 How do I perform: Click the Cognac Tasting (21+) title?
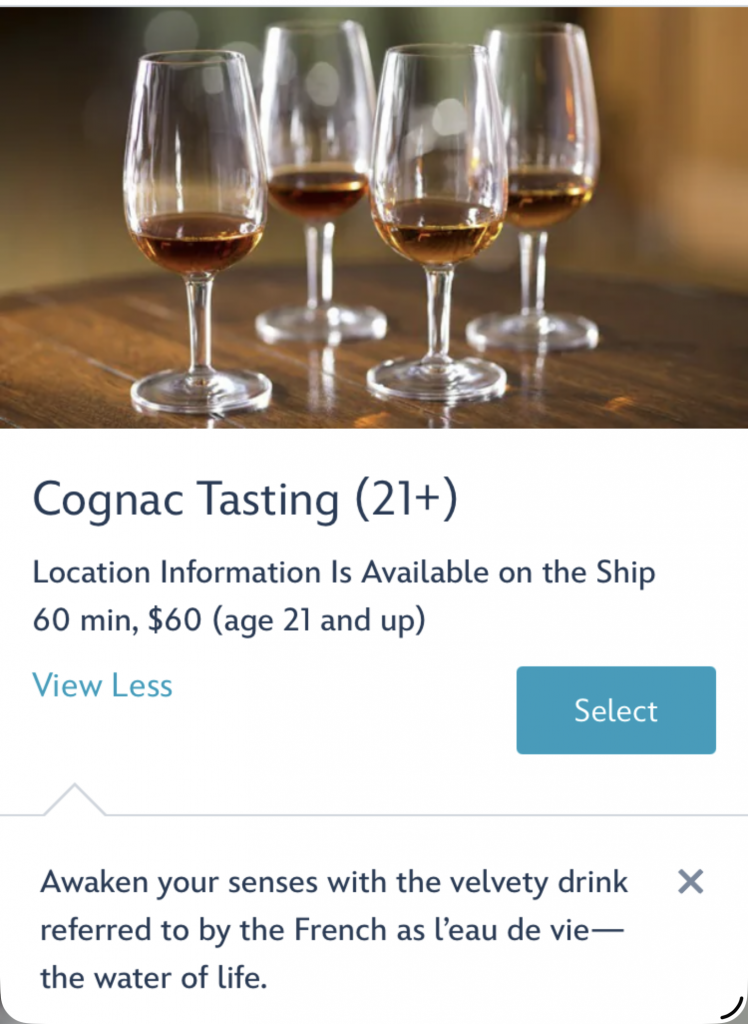pyautogui.click(x=244, y=500)
